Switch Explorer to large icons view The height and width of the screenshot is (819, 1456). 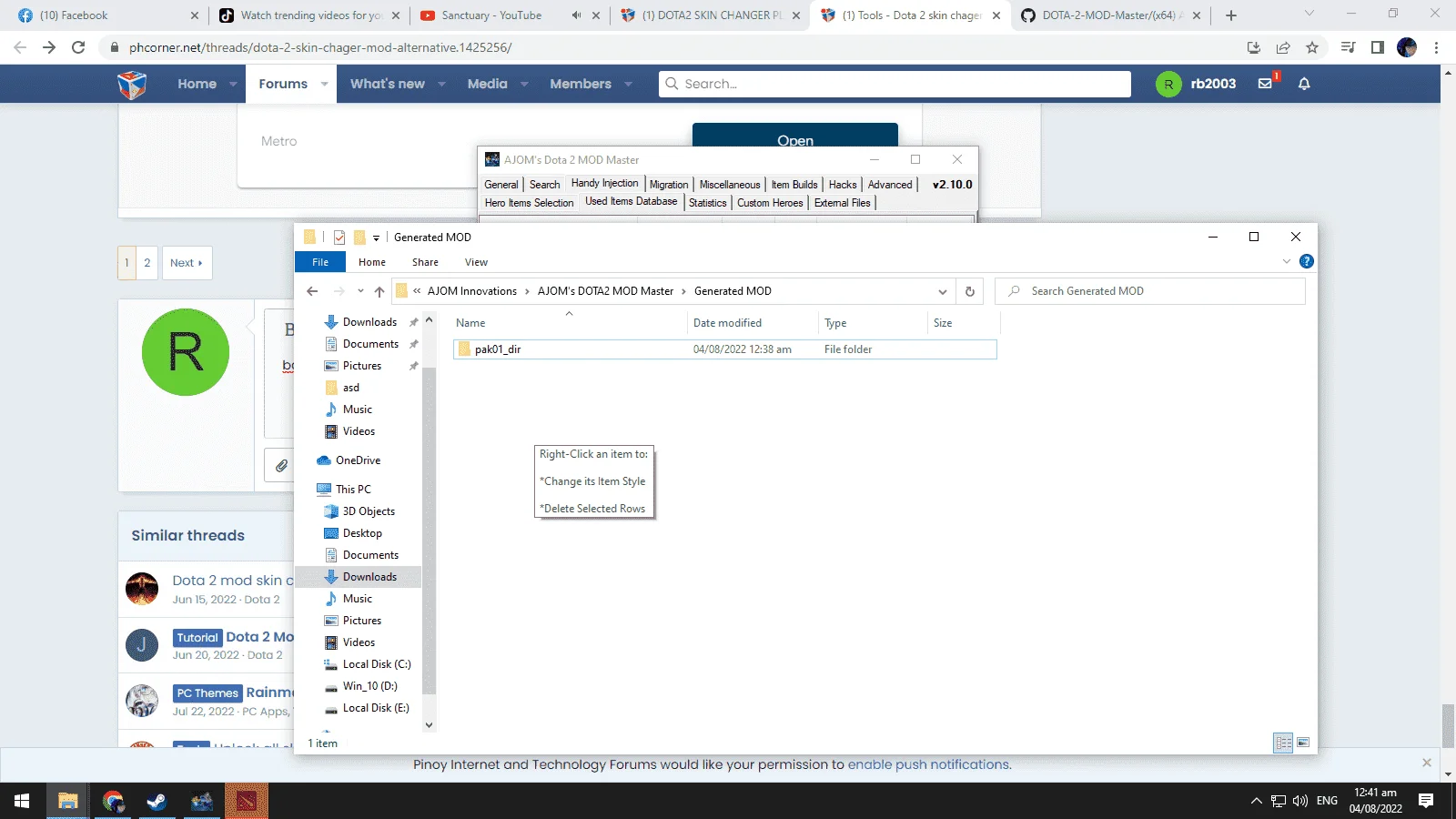[x=1303, y=743]
